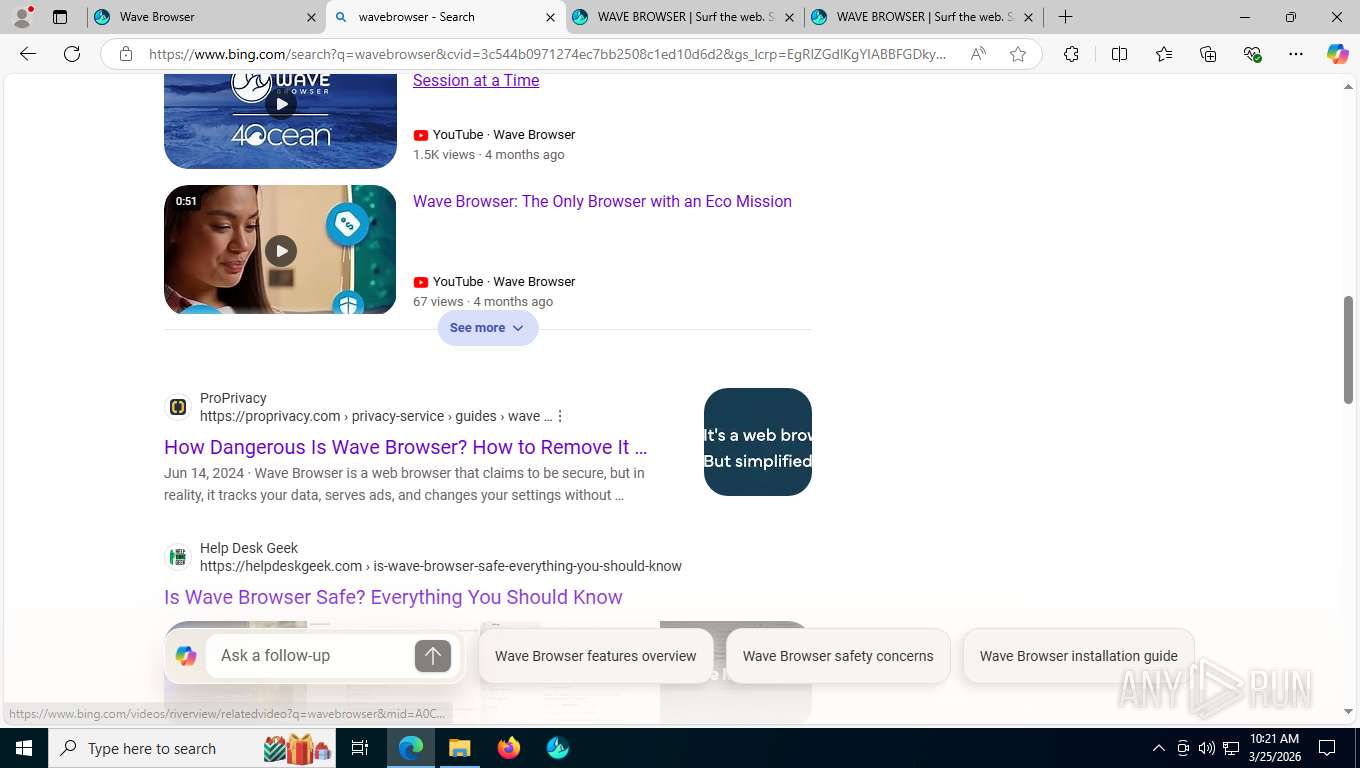Screen dimensions: 1360x768
Task: Open ProPrivacy result options dots
Action: [x=560, y=416]
